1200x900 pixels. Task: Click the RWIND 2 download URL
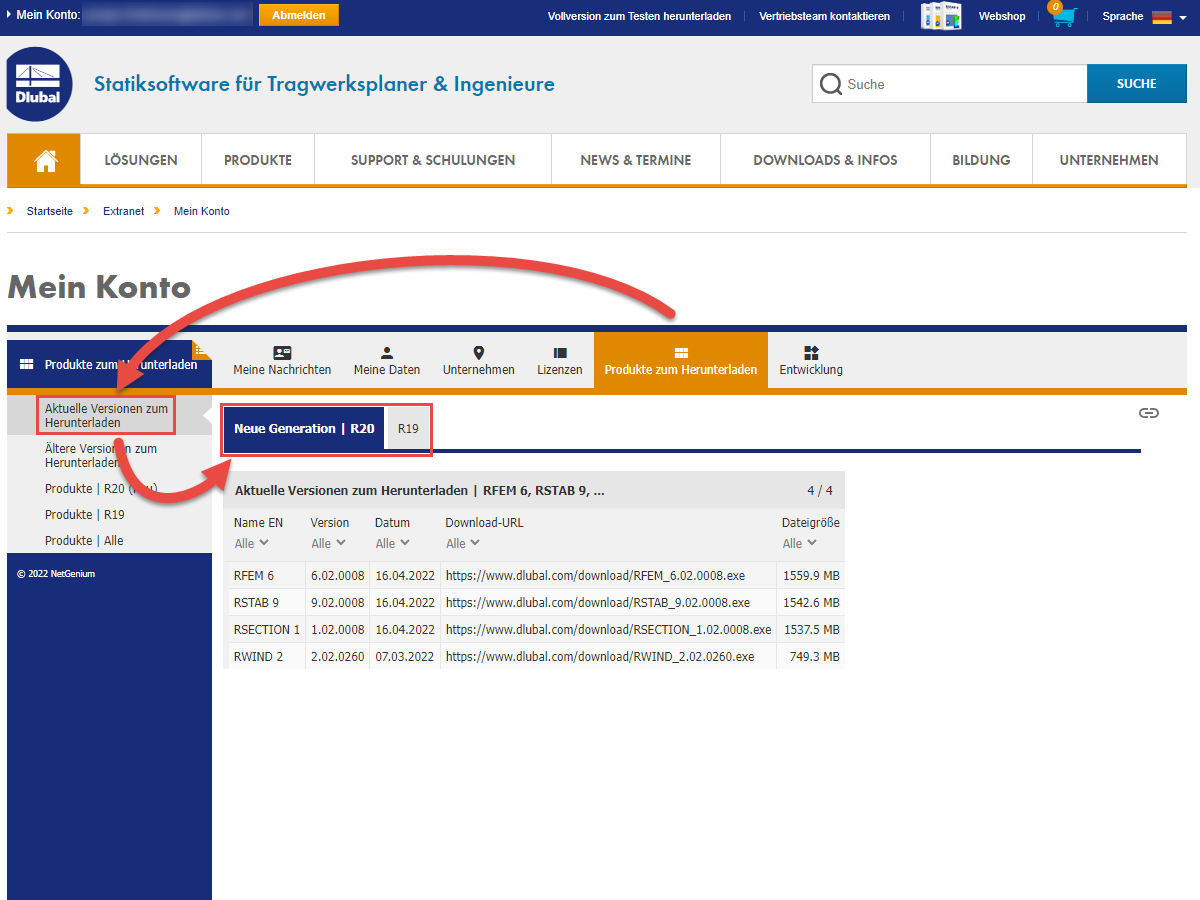point(600,656)
